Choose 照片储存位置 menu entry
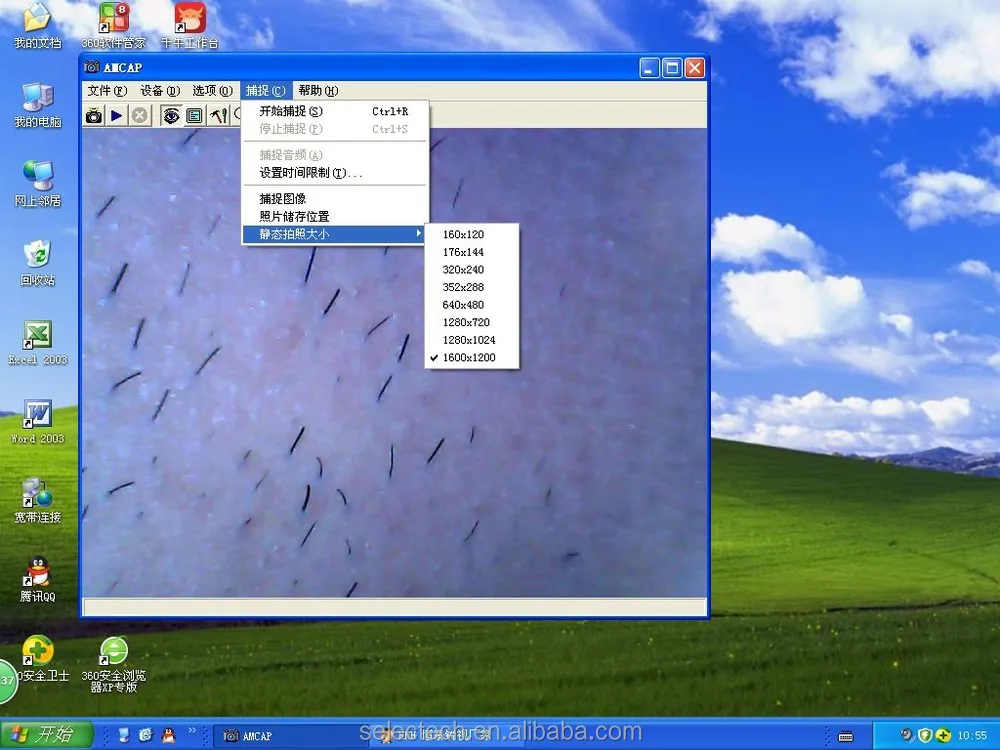The width and height of the screenshot is (1000, 750). coord(294,216)
